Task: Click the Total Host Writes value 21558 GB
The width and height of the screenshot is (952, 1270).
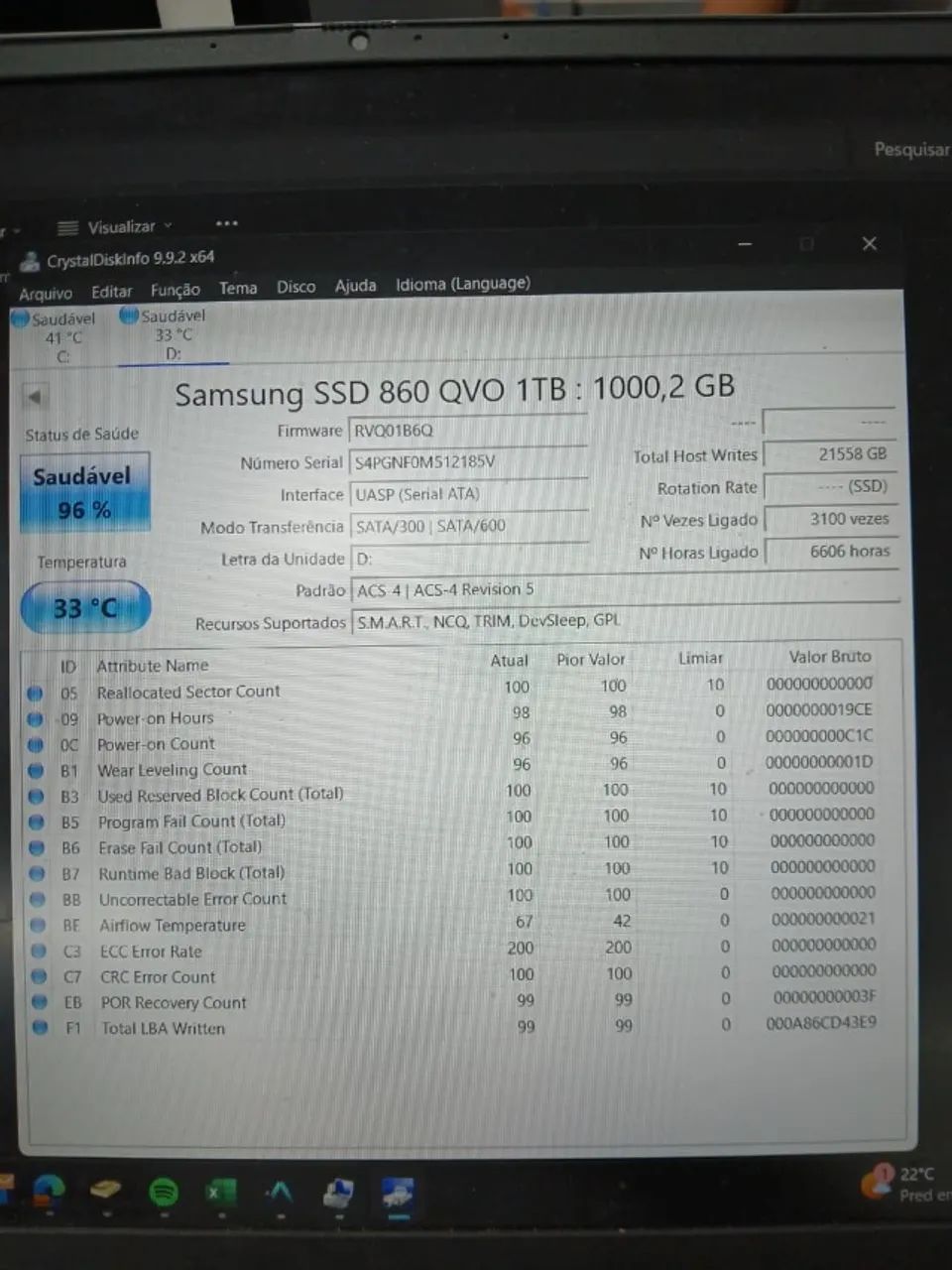Action: [x=830, y=453]
